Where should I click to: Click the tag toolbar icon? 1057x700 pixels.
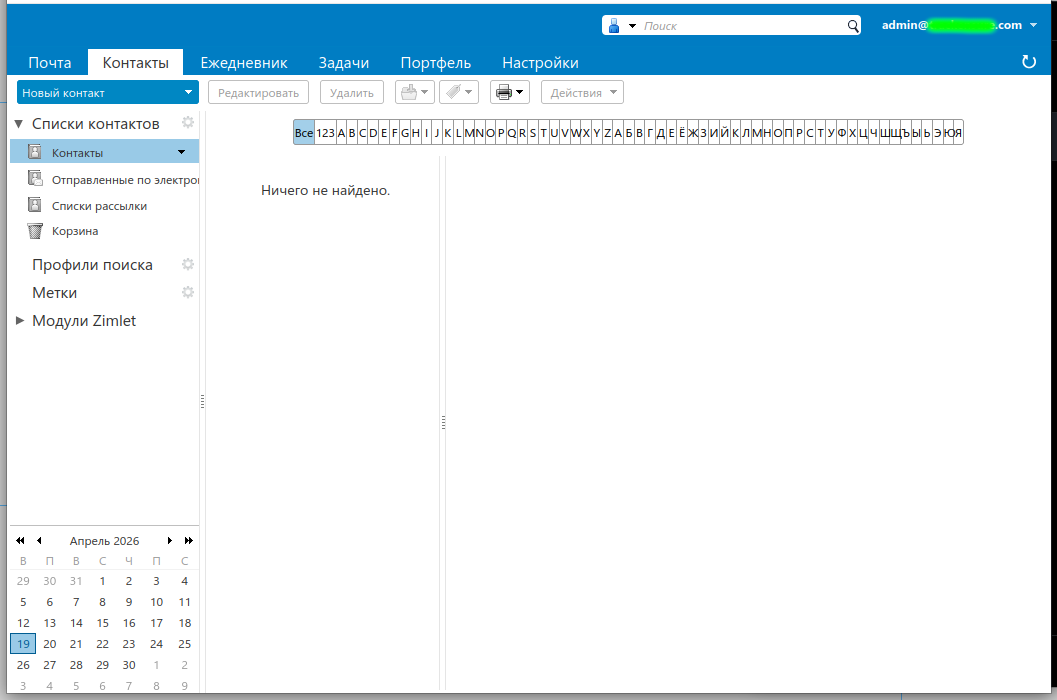[454, 92]
